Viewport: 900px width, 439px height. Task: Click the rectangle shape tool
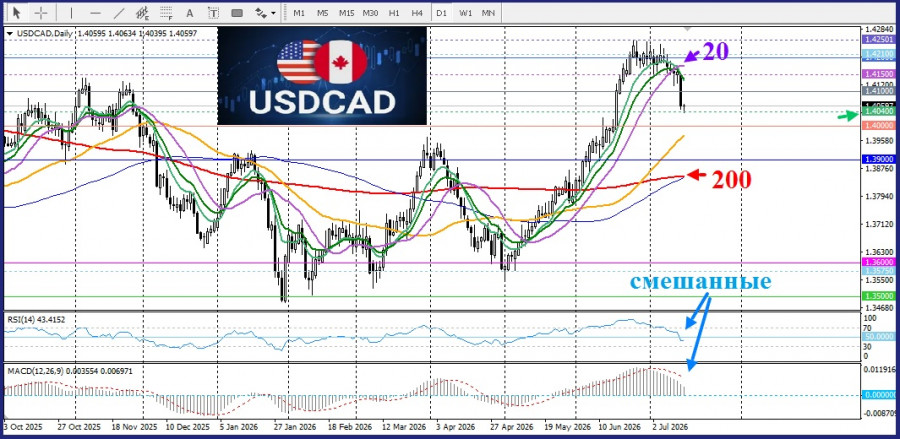tap(236, 12)
